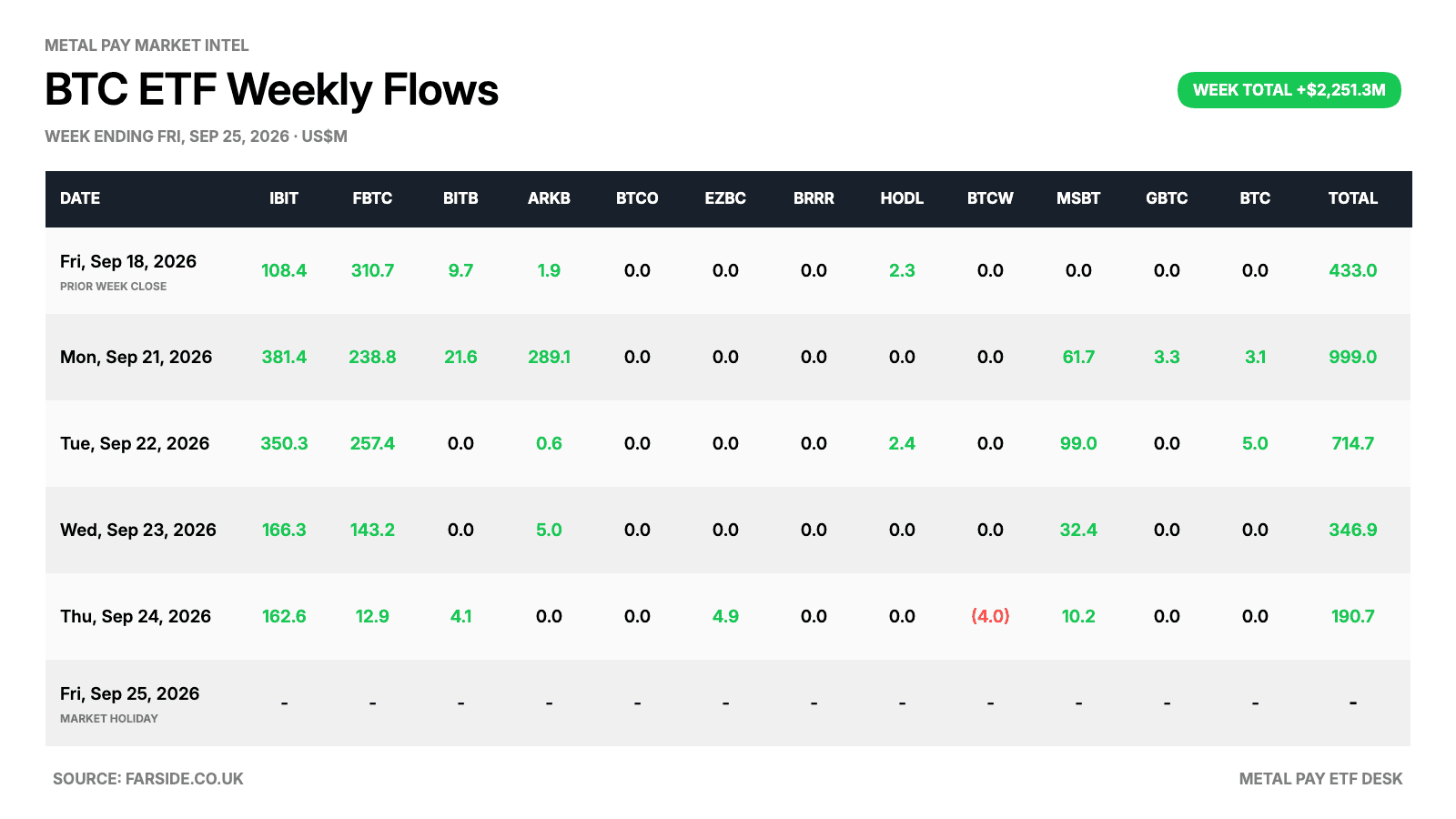Click the Mon, Sep 21, 2026 row label
The height and width of the screenshot is (819, 1456).
pos(136,357)
